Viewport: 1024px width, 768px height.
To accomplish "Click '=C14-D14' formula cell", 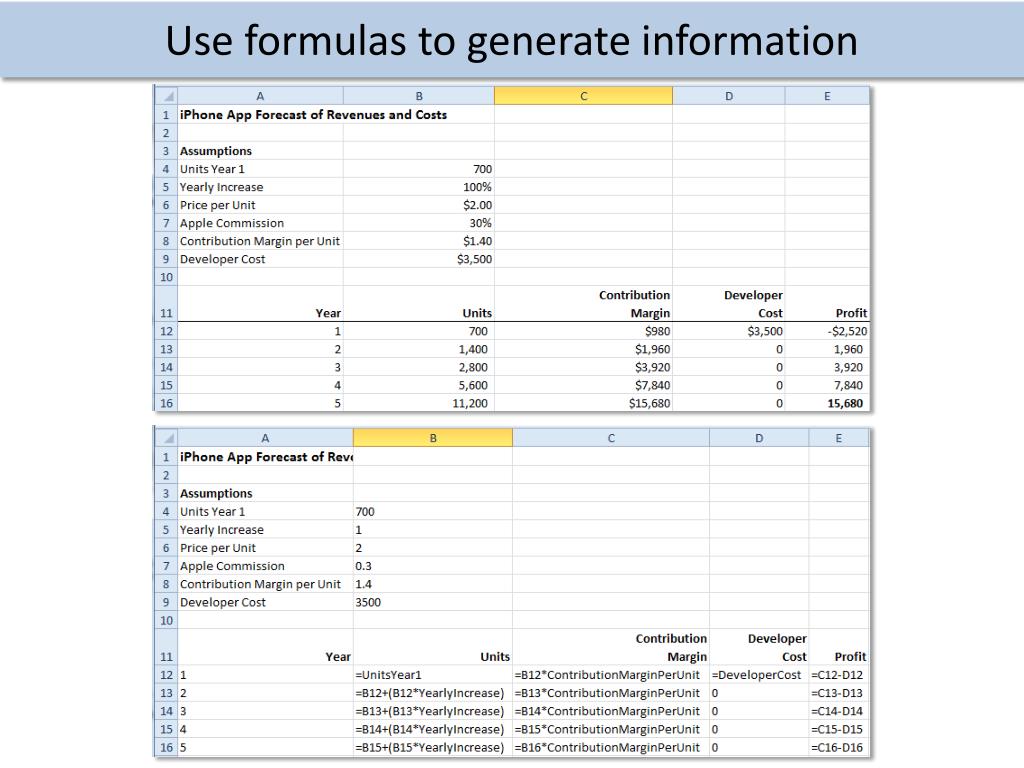I will [x=837, y=711].
